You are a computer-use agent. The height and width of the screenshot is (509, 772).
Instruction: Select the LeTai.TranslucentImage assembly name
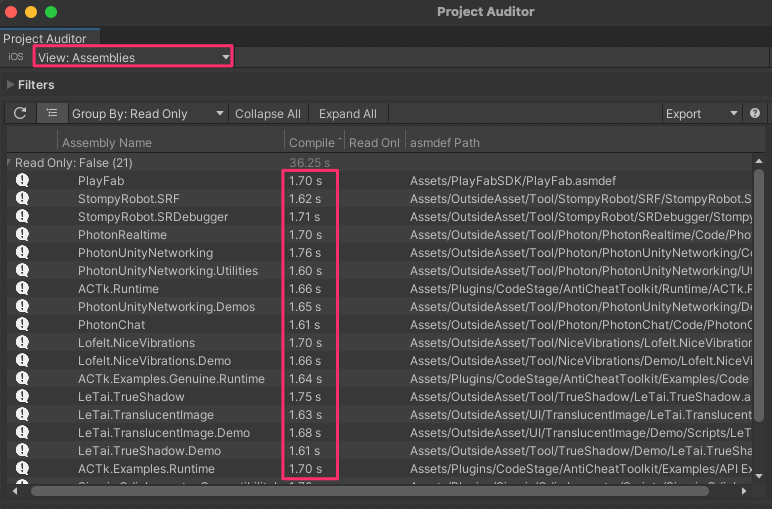coord(146,415)
